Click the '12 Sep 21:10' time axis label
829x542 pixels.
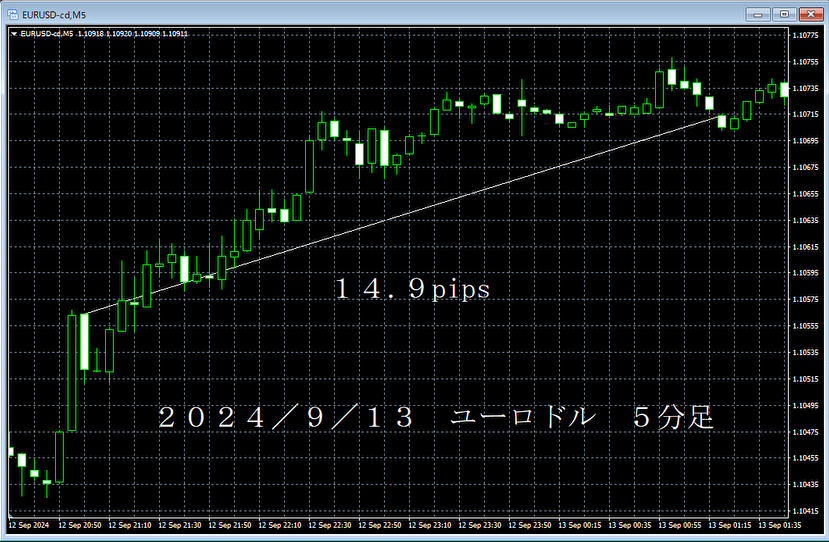[x=130, y=525]
